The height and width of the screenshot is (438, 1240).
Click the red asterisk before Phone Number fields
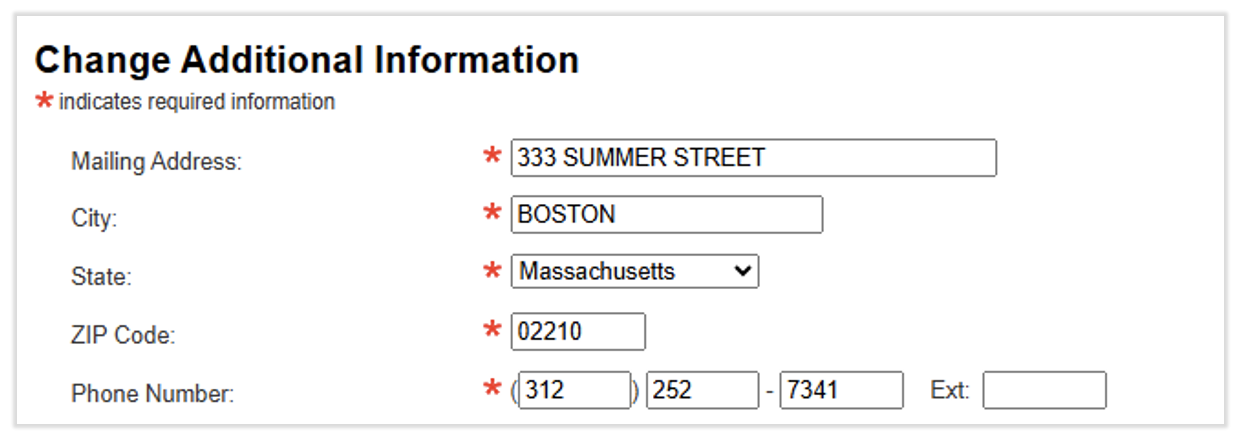(492, 389)
